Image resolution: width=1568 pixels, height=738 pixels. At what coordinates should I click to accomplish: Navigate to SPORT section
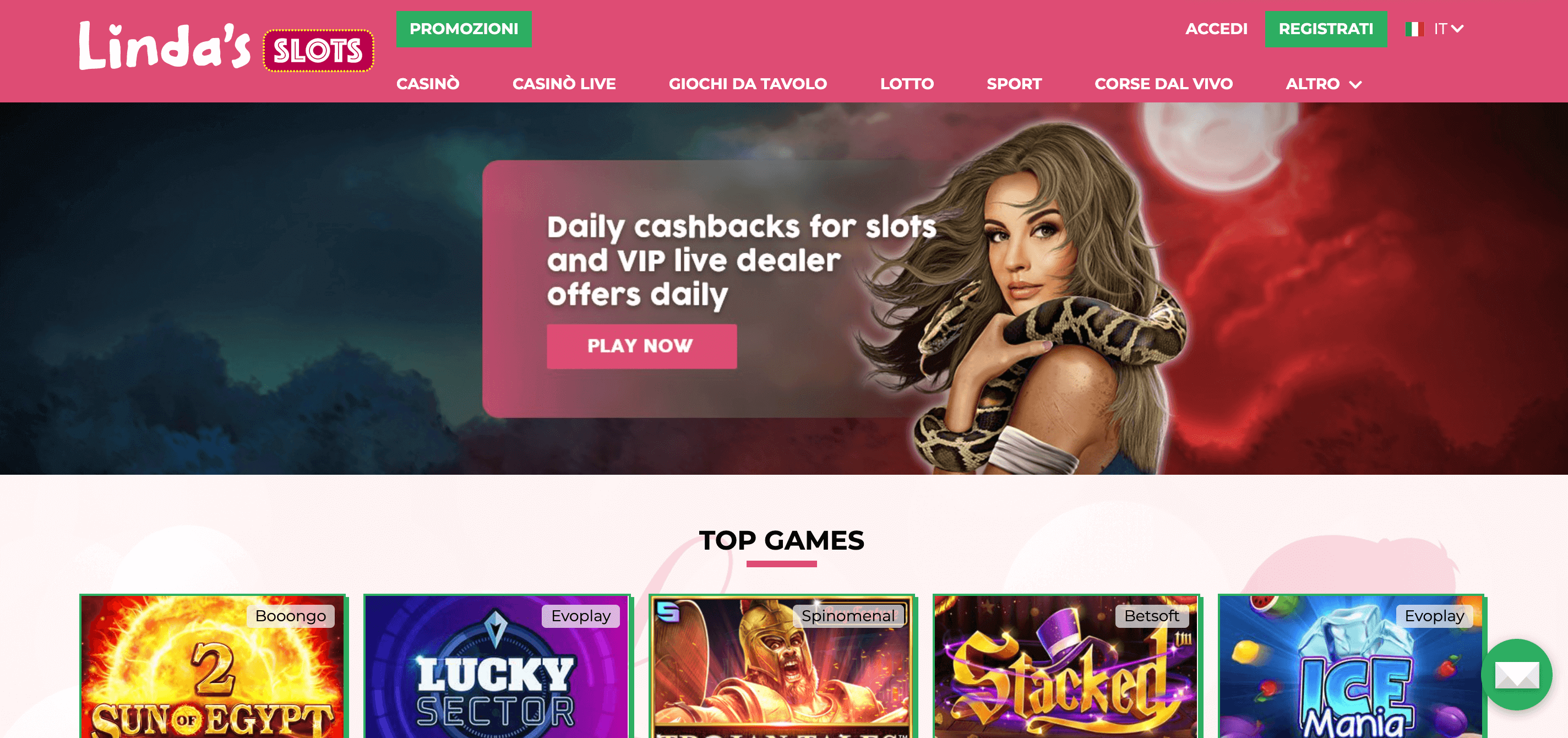click(x=1014, y=84)
